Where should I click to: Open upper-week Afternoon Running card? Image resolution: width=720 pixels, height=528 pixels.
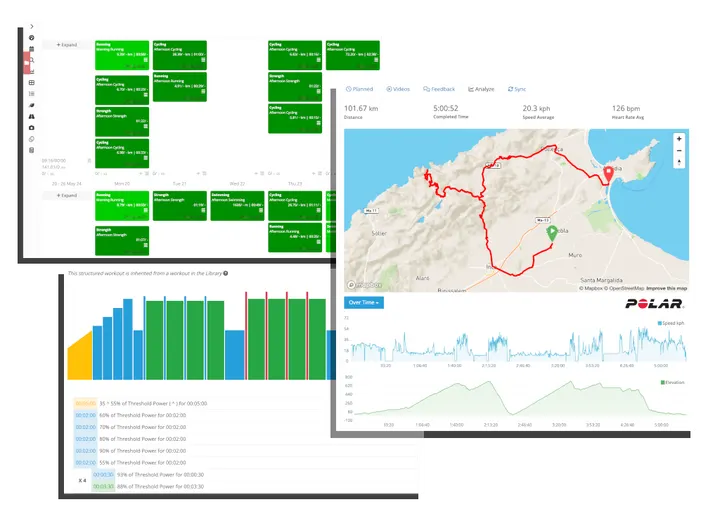pyautogui.click(x=180, y=87)
